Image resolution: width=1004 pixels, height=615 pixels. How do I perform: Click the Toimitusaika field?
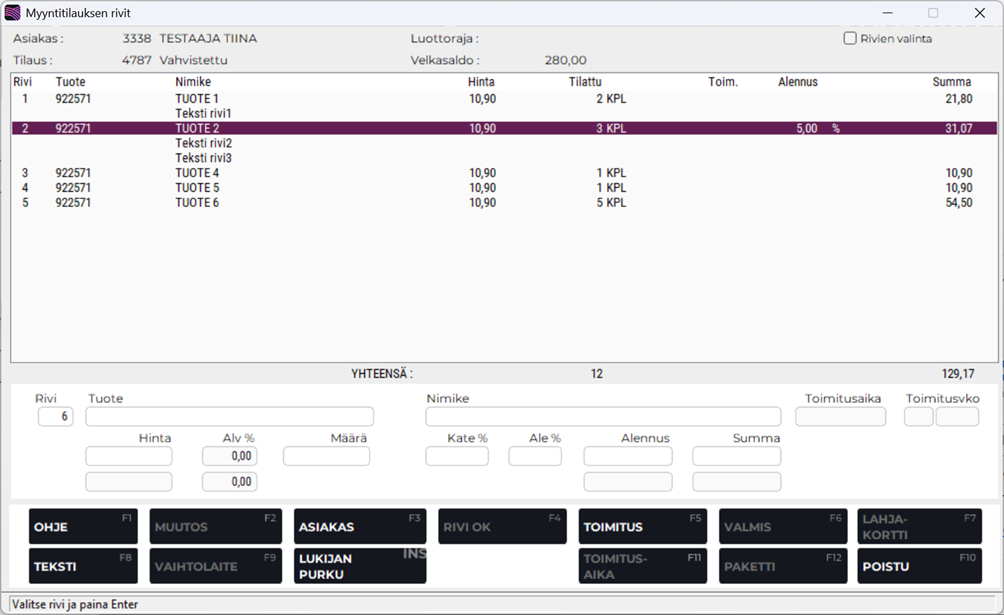[840, 417]
